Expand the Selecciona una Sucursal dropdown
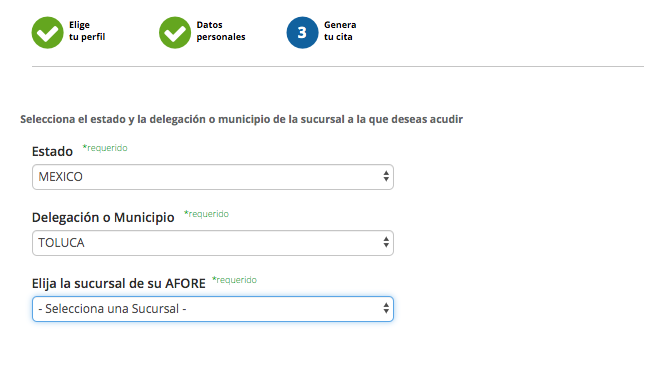 pyautogui.click(x=213, y=309)
